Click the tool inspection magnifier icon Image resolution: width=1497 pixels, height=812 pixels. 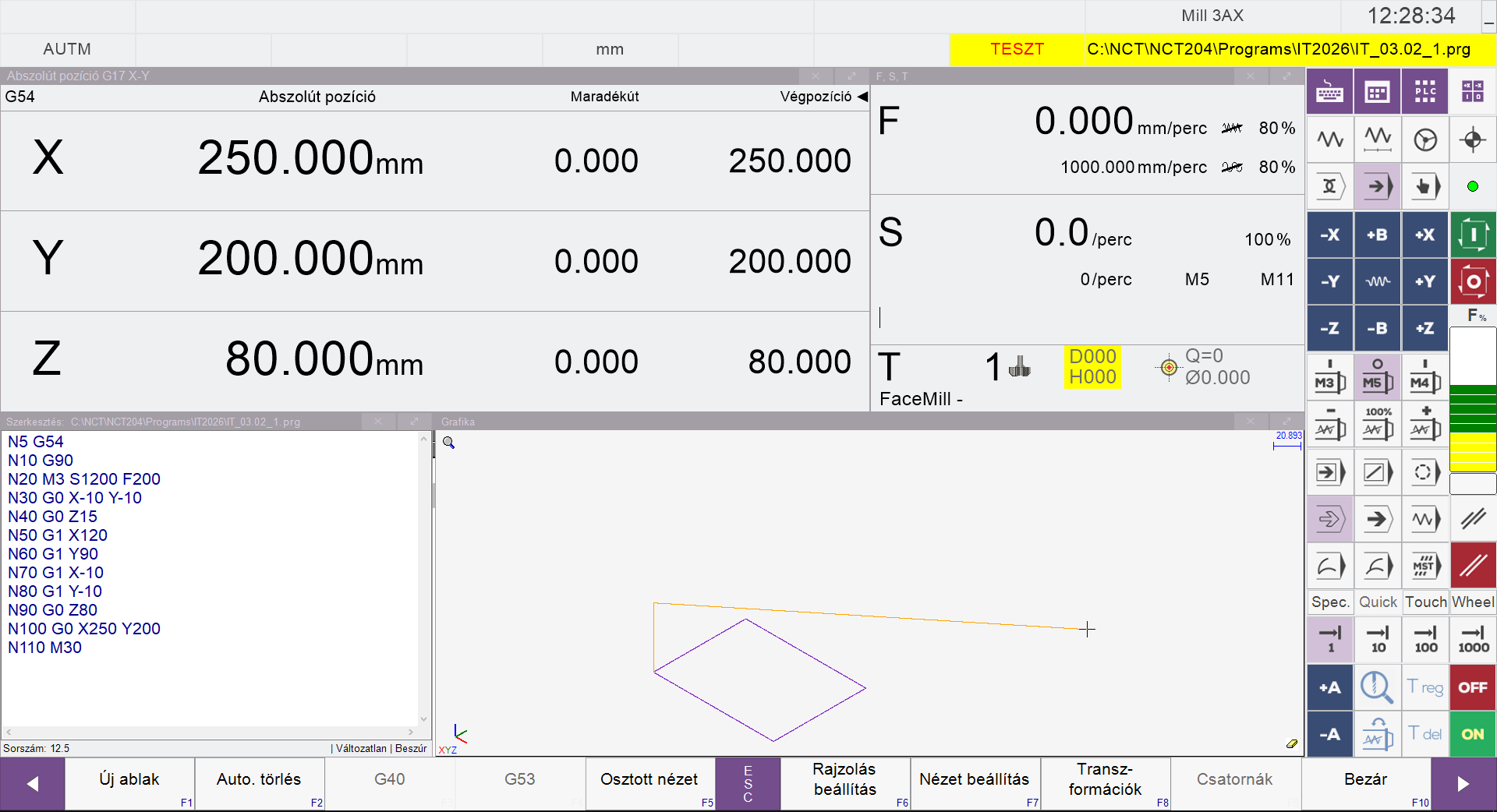1378,687
